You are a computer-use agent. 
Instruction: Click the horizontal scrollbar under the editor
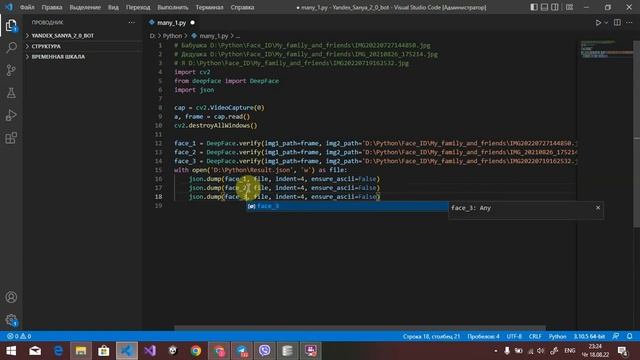pos(359,328)
